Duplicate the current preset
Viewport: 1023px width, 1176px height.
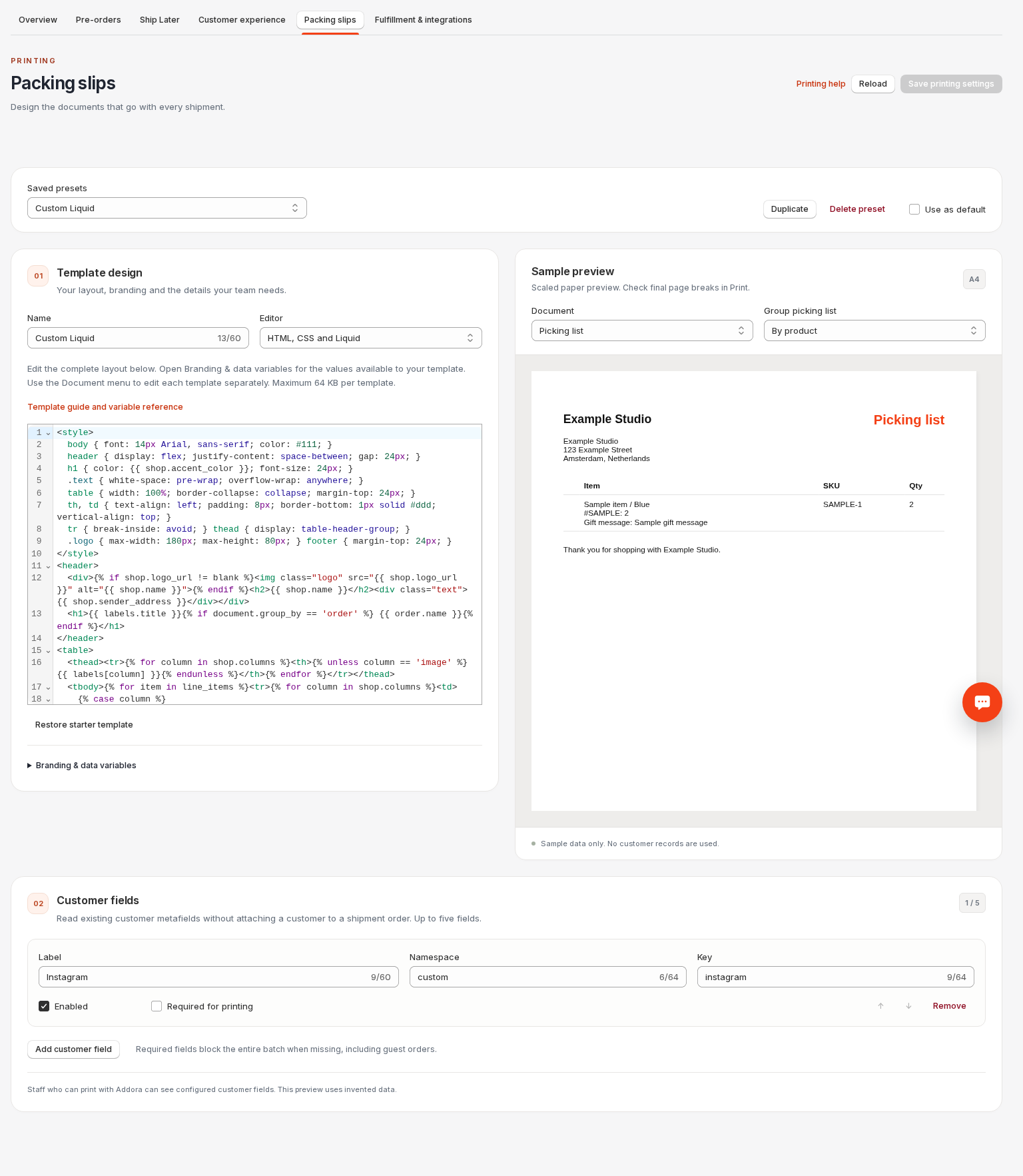790,209
